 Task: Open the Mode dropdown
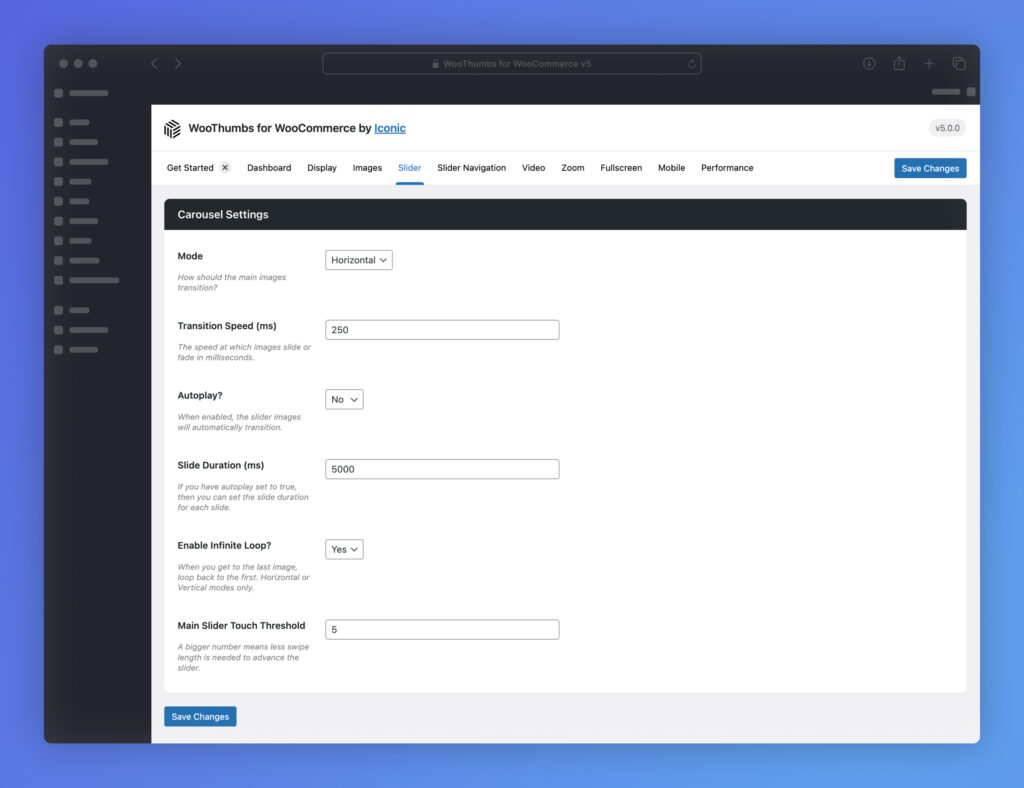(x=358, y=259)
